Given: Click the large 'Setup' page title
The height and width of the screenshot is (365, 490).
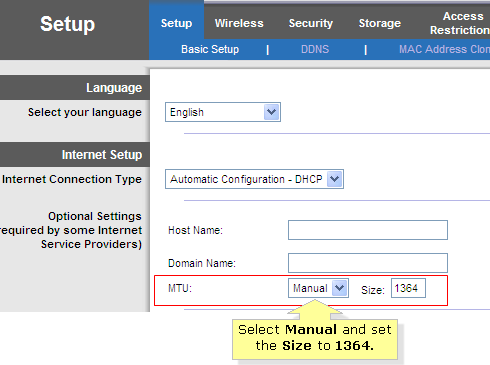Looking at the screenshot, I should (68, 24).
